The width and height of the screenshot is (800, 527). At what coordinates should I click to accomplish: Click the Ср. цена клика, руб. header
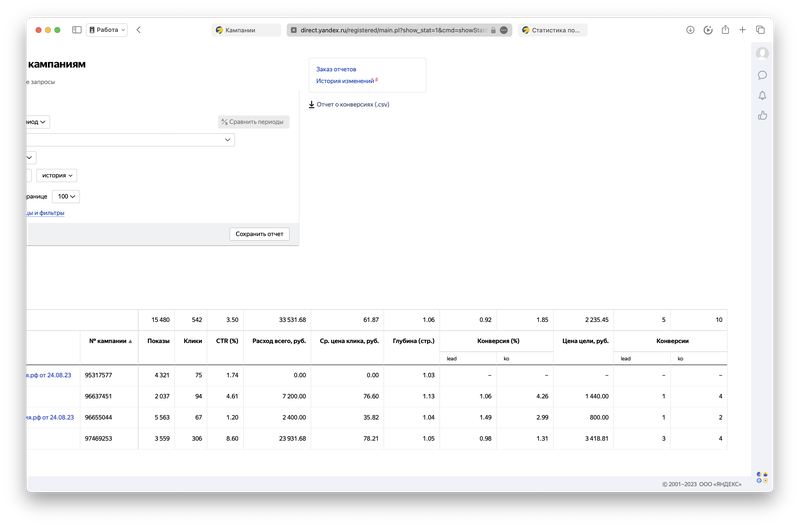349,341
